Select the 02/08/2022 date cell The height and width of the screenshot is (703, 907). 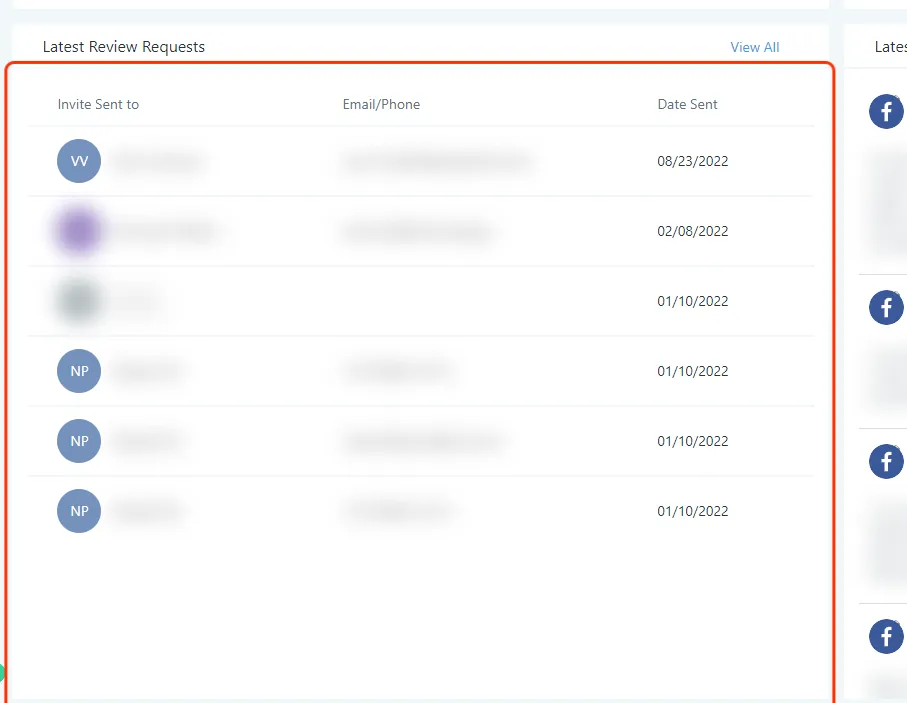point(692,231)
